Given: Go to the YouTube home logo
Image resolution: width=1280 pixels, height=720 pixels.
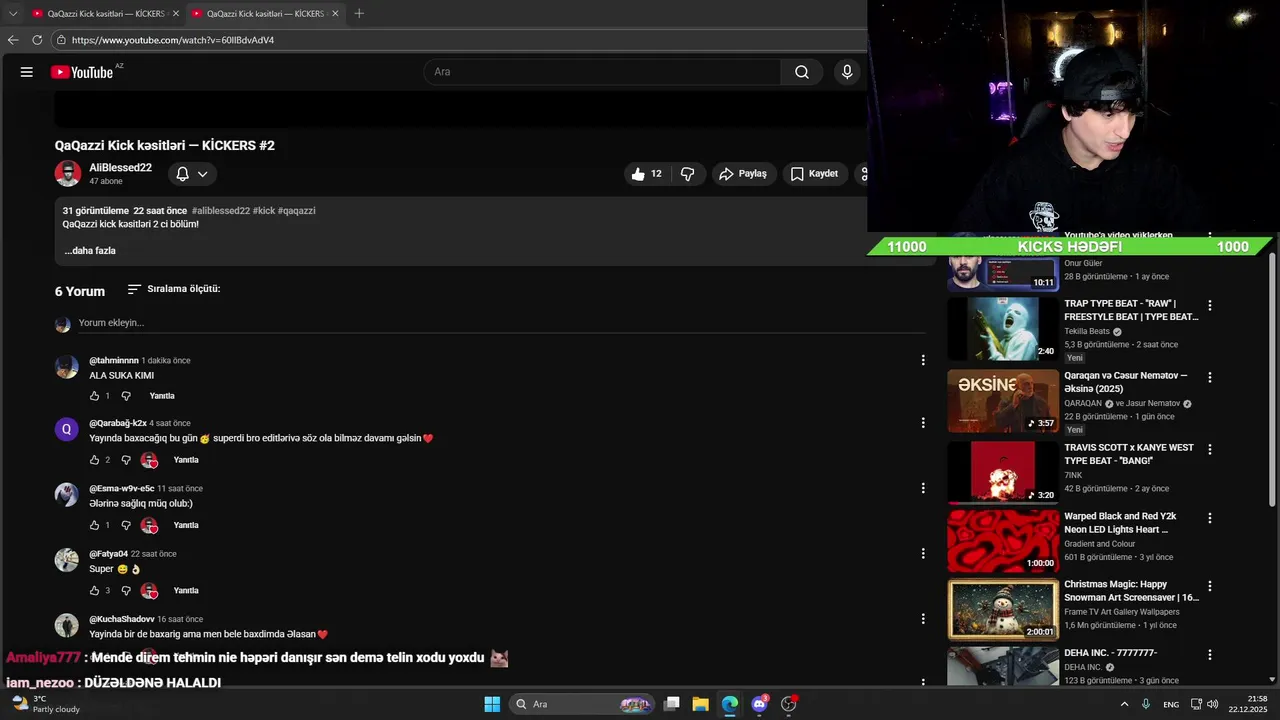Looking at the screenshot, I should tap(82, 72).
